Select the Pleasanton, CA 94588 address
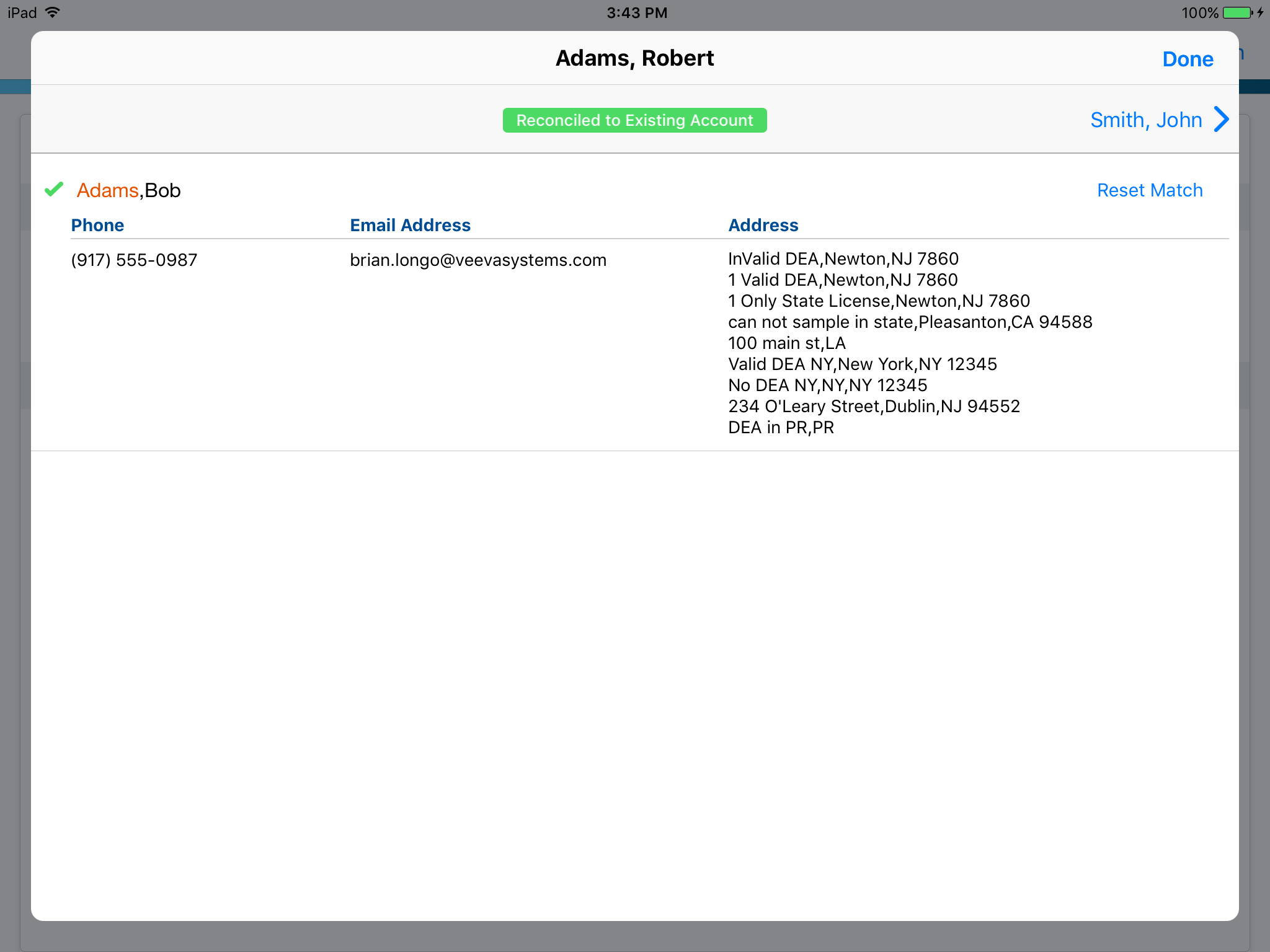This screenshot has height=952, width=1270. tap(910, 322)
